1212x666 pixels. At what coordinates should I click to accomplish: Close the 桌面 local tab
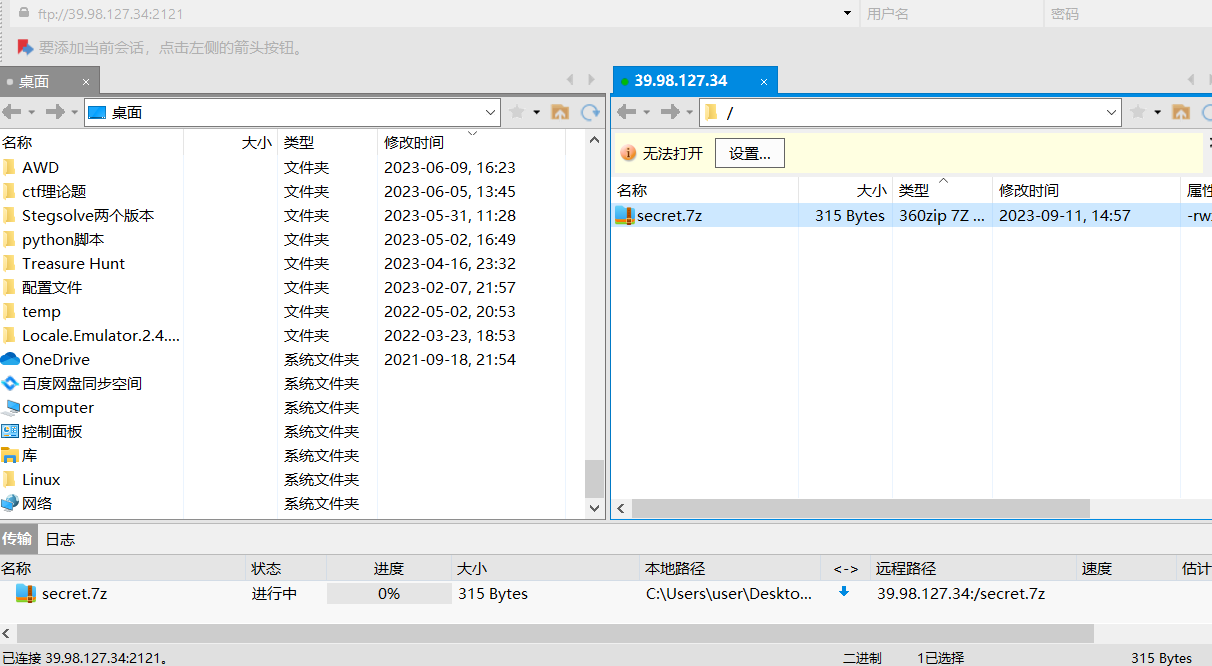[x=86, y=82]
